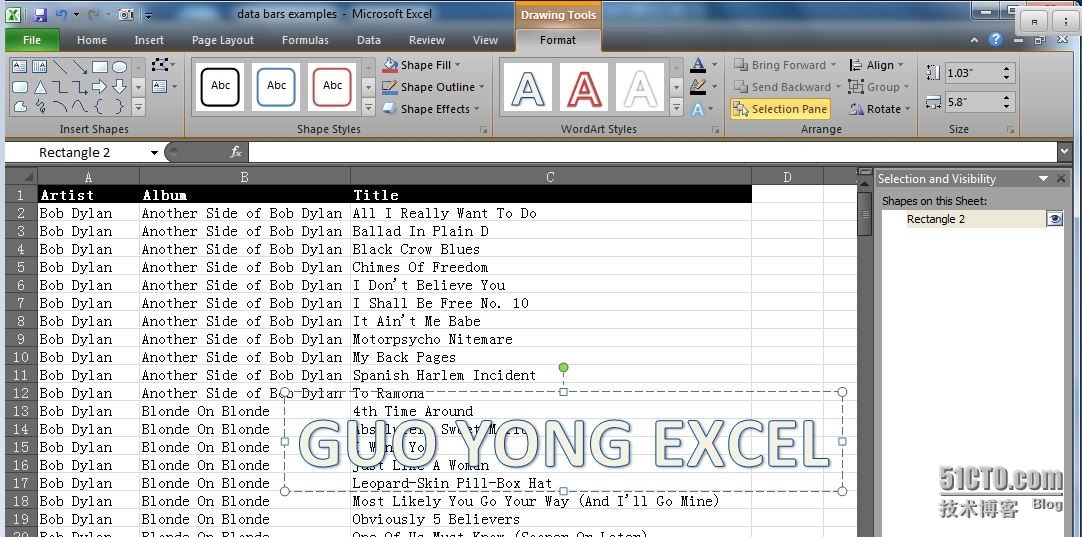Open the Name Box dropdown
The image size is (1082, 537).
point(154,153)
